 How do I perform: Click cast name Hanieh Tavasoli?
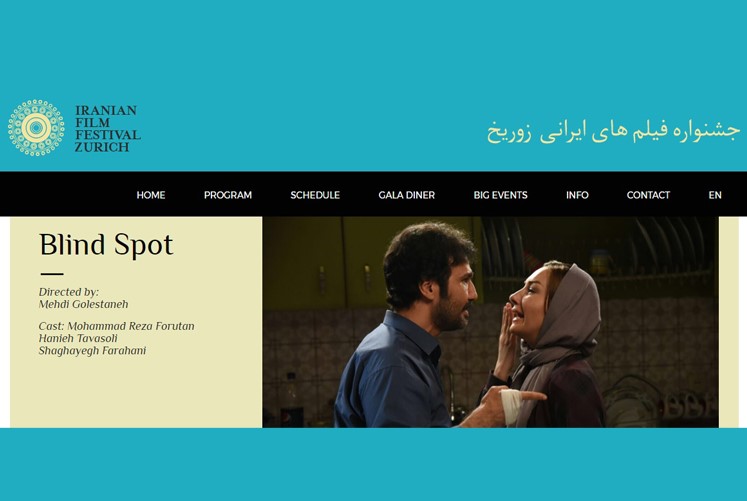pyautogui.click(x=78, y=338)
